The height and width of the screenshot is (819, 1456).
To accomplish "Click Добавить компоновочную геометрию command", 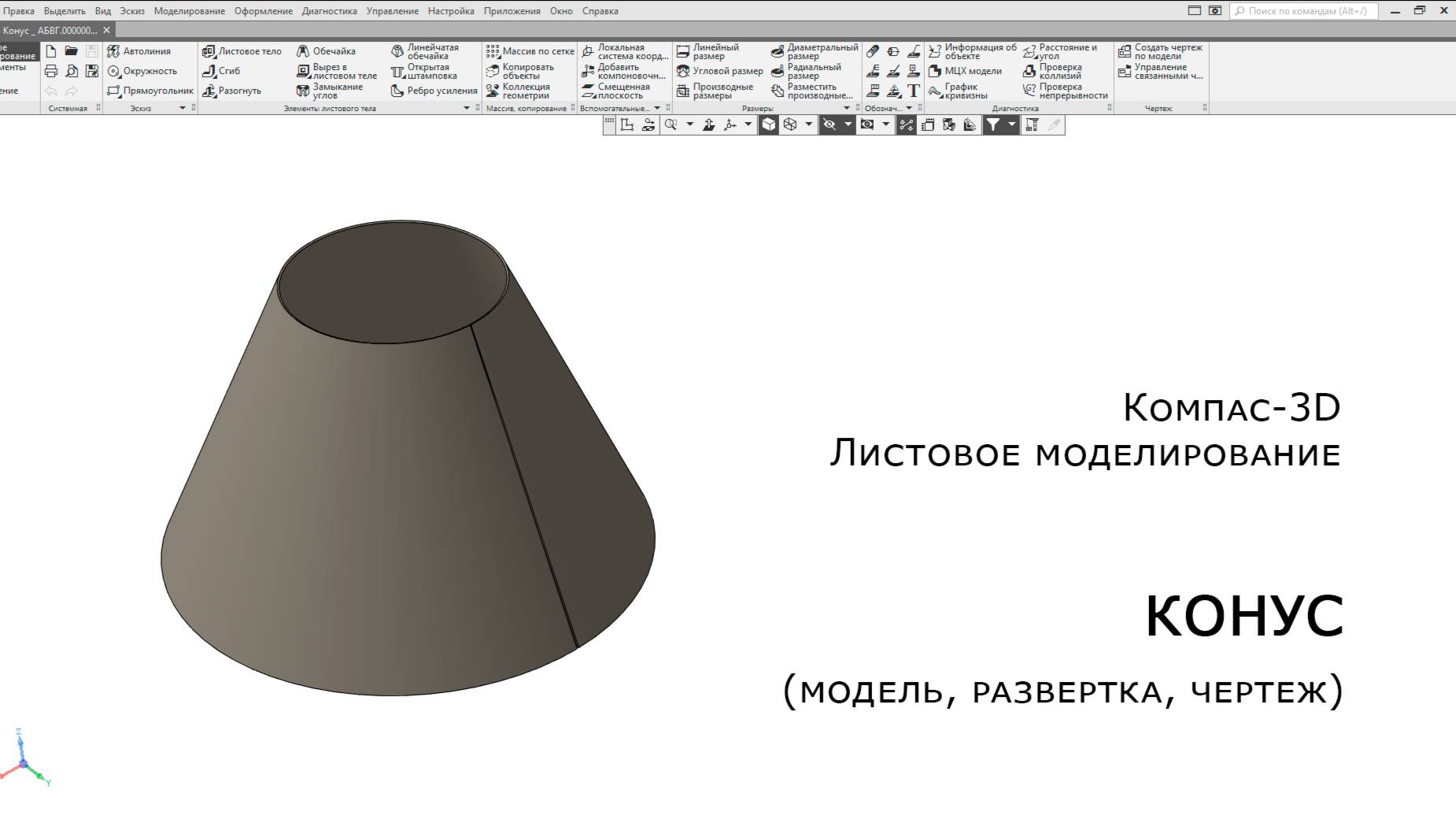I will pyautogui.click(x=624, y=71).
